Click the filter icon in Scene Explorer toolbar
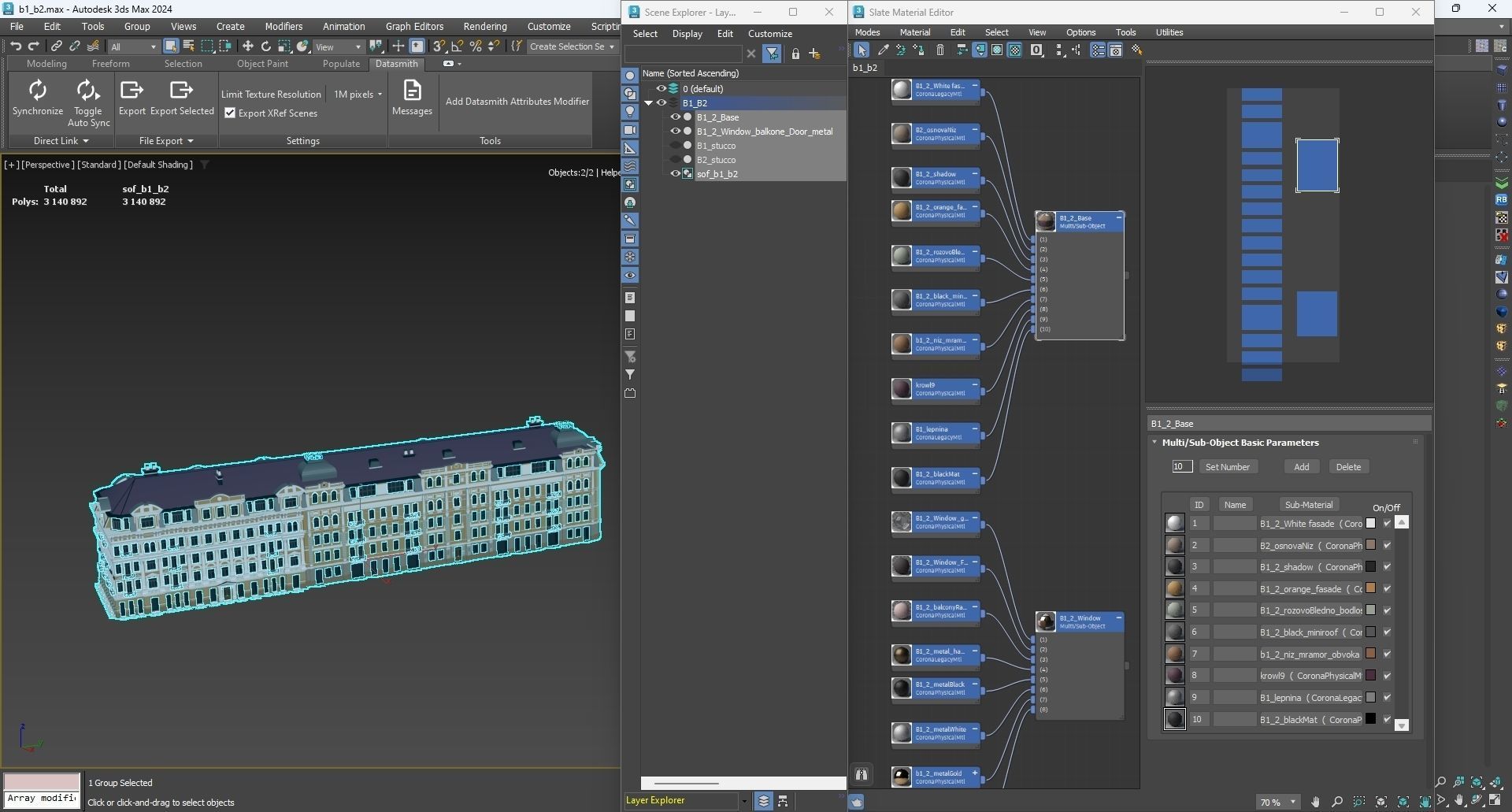 (x=772, y=54)
